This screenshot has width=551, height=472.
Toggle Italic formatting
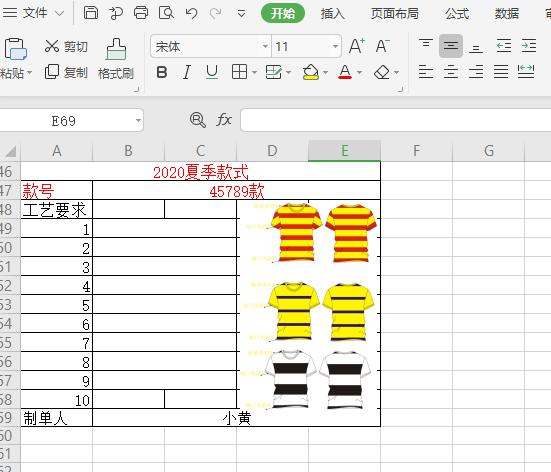tap(187, 72)
